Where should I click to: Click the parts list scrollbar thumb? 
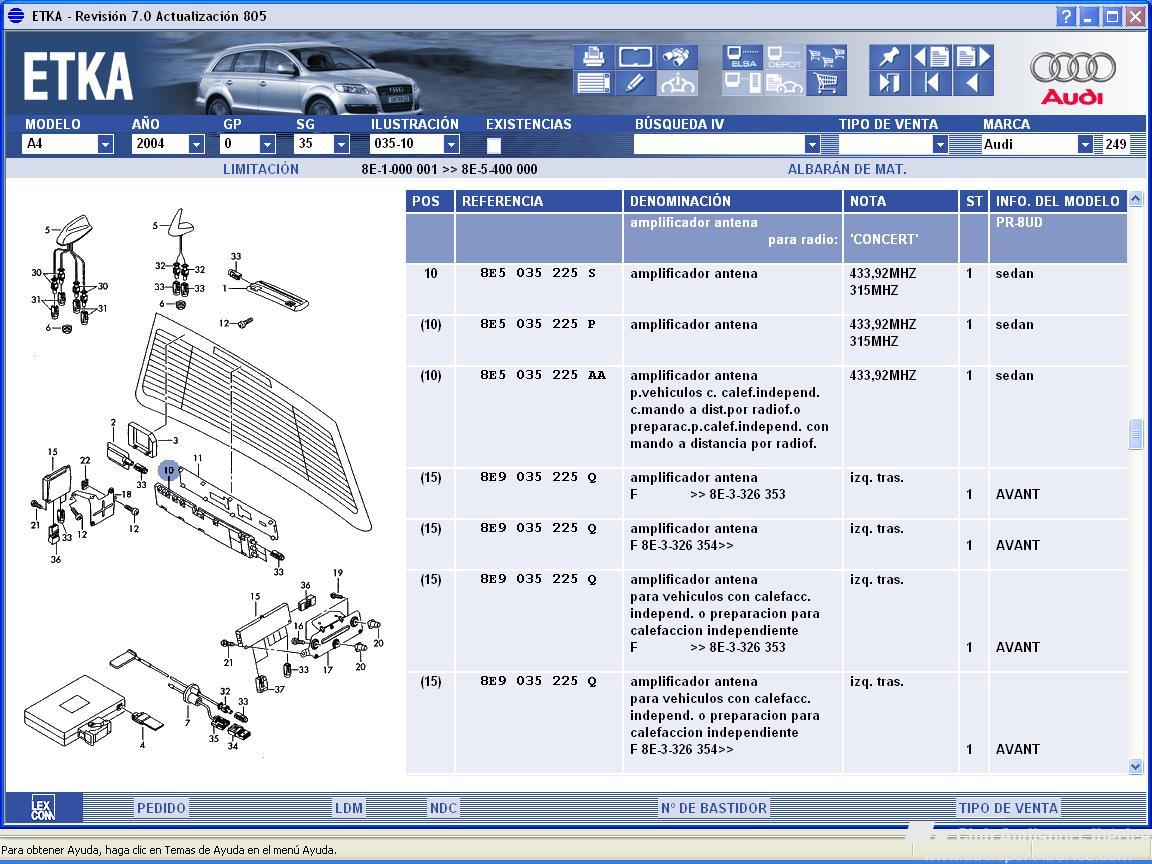(1135, 433)
